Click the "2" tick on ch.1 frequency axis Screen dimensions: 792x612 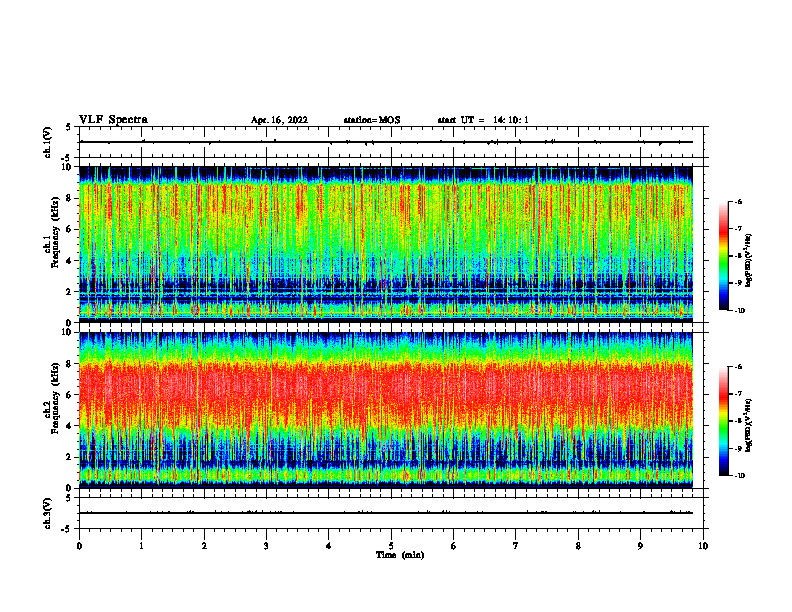(x=70, y=292)
